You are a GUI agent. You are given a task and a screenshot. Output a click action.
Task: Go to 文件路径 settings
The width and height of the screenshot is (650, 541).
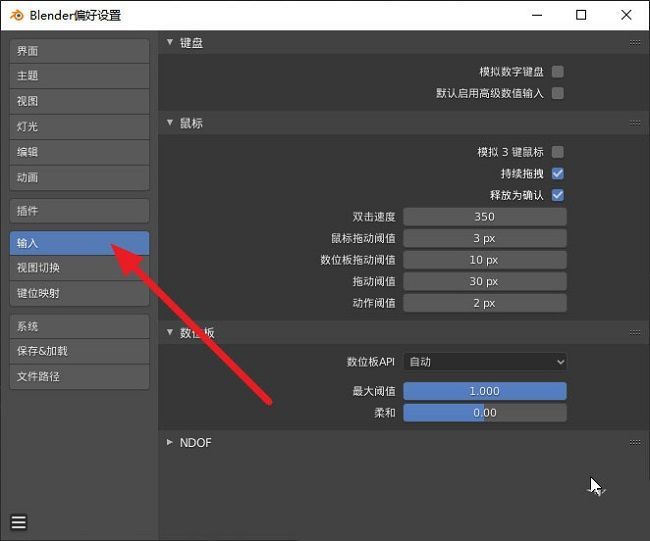coord(79,377)
